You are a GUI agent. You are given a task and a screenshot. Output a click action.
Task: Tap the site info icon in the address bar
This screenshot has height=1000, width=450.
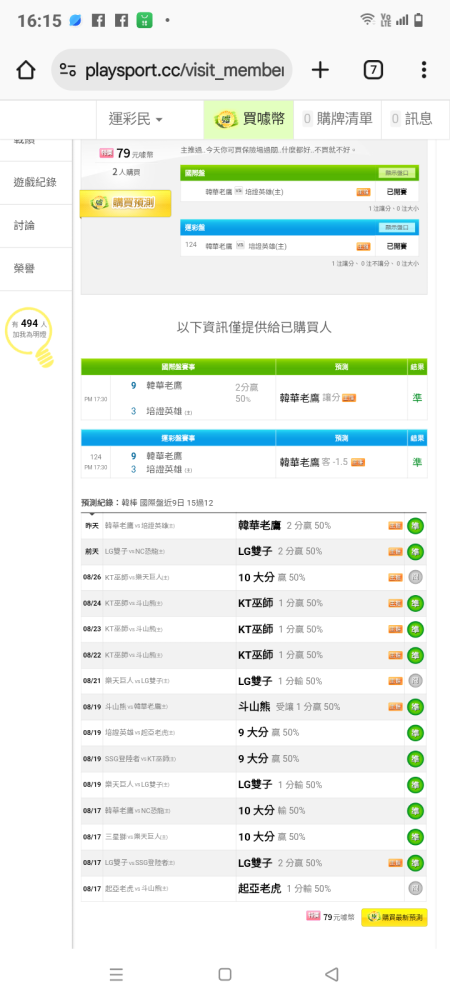pyautogui.click(x=68, y=70)
